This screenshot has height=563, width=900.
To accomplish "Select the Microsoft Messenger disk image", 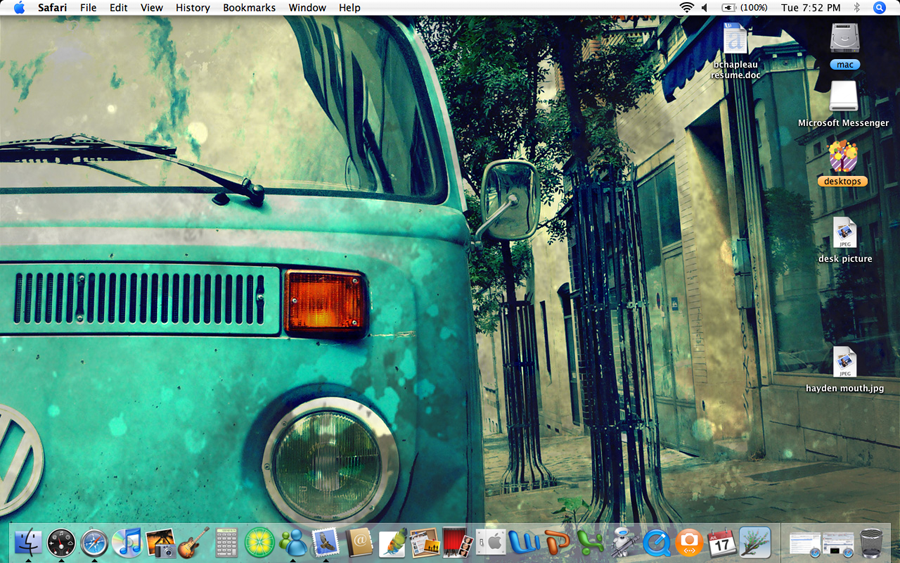I will pos(843,104).
